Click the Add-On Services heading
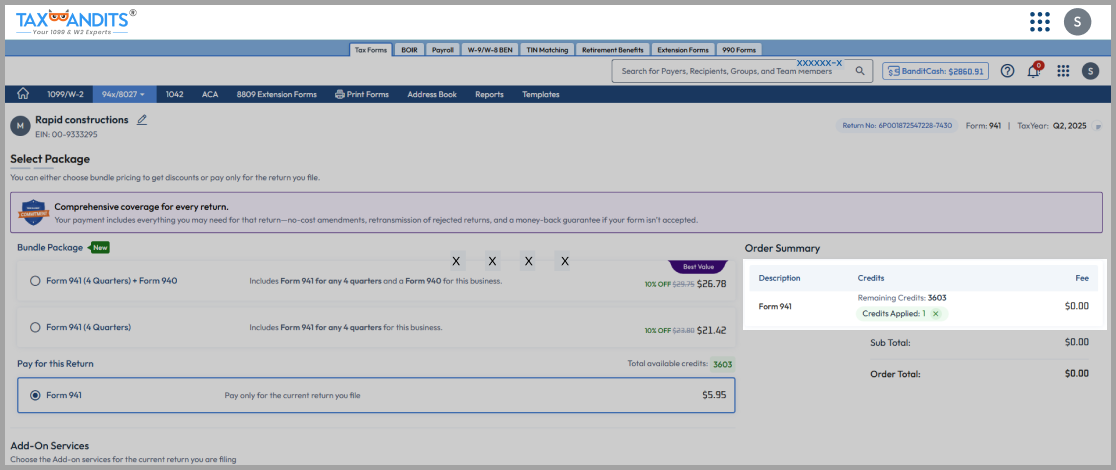The image size is (1116, 470). pos(49,446)
